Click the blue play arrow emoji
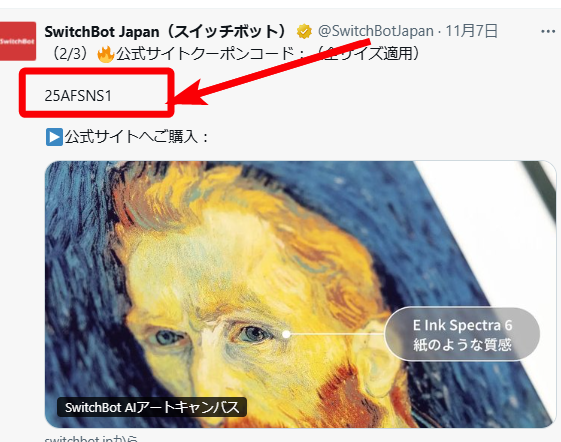The image size is (561, 442). tap(54, 137)
